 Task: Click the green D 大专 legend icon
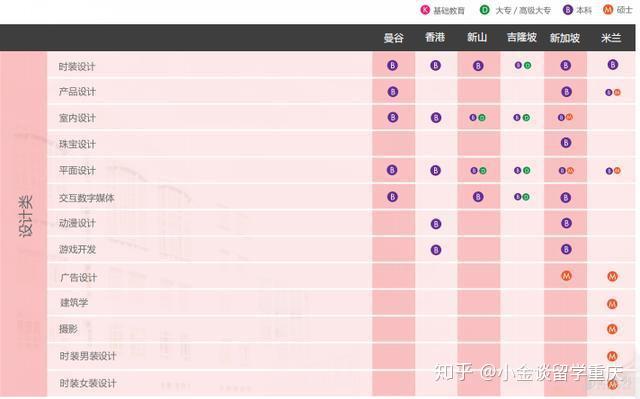[484, 10]
